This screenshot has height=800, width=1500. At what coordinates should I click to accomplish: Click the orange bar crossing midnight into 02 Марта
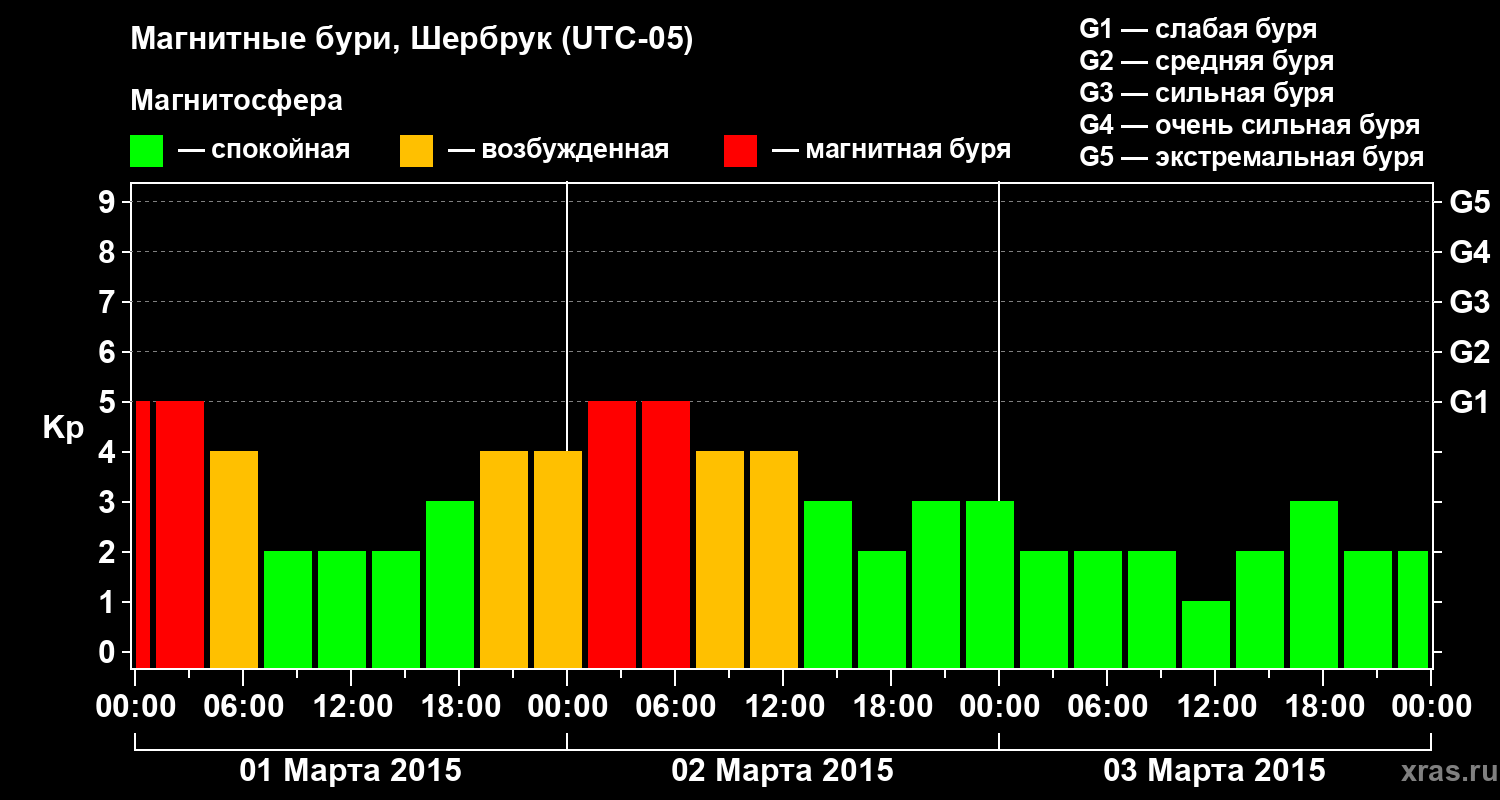click(558, 559)
